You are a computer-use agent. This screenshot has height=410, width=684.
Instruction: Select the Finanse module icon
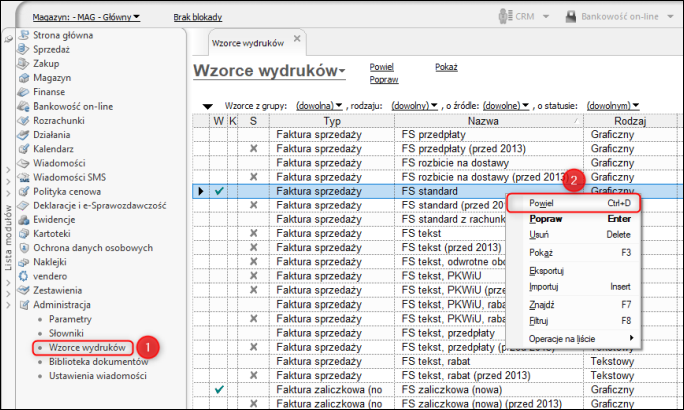(24, 92)
